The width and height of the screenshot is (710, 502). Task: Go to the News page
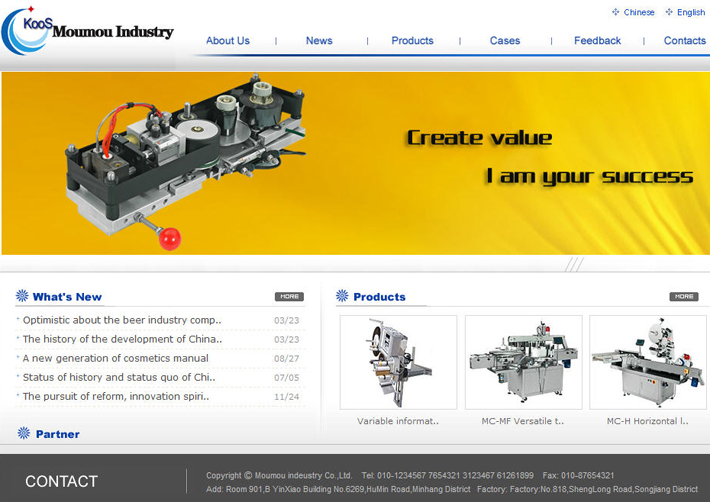[x=319, y=41]
